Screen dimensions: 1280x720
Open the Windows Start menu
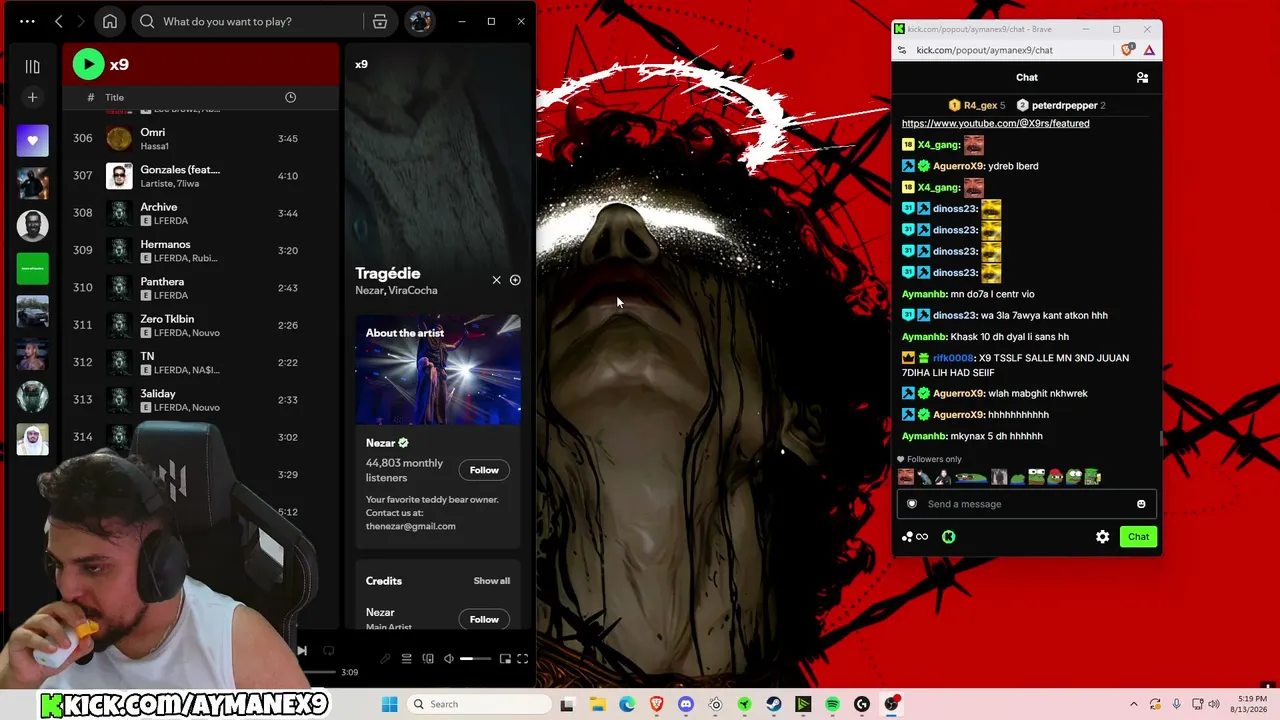[390, 704]
